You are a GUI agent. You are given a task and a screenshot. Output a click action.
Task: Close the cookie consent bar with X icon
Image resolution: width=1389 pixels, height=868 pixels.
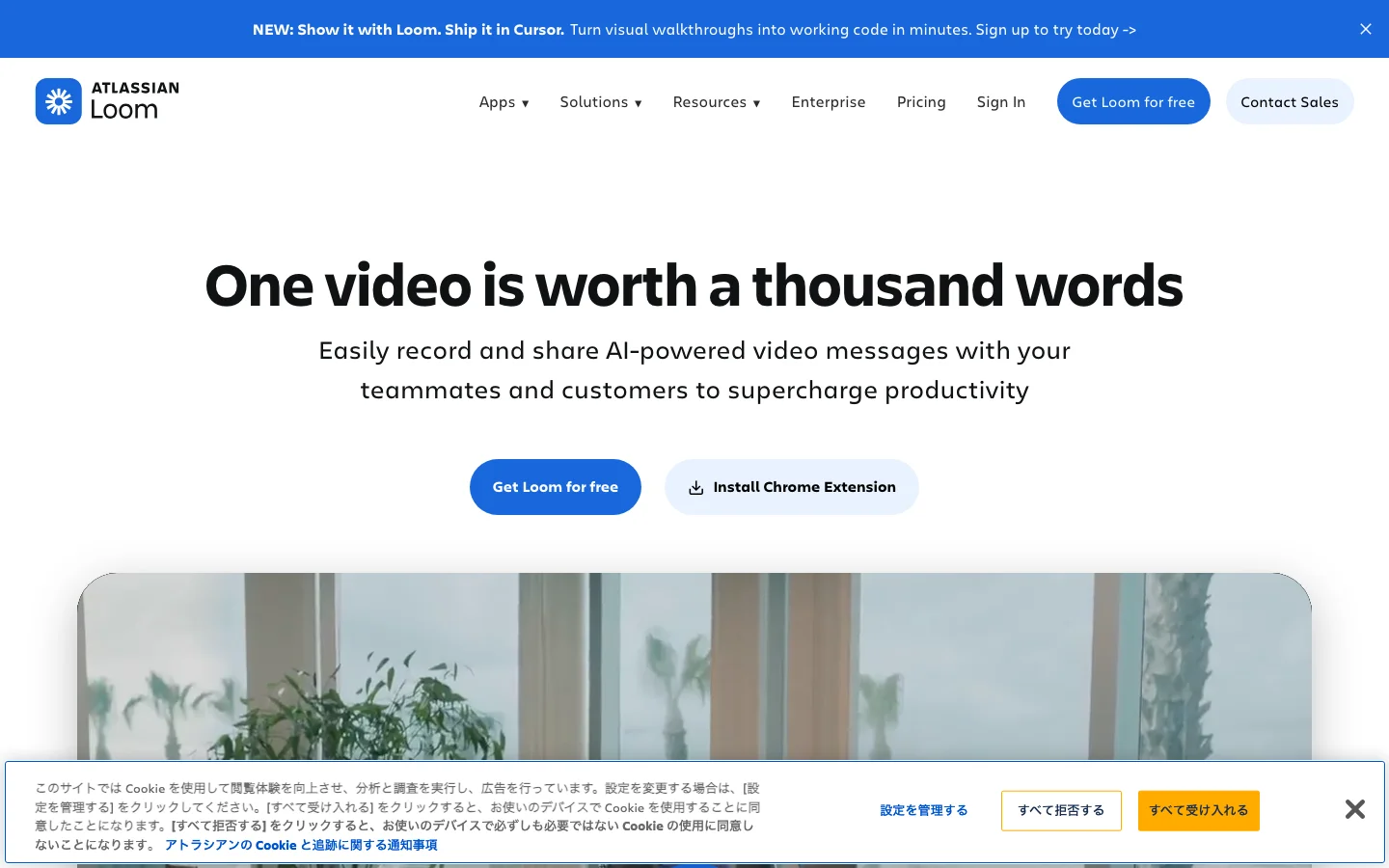pyautogui.click(x=1355, y=809)
